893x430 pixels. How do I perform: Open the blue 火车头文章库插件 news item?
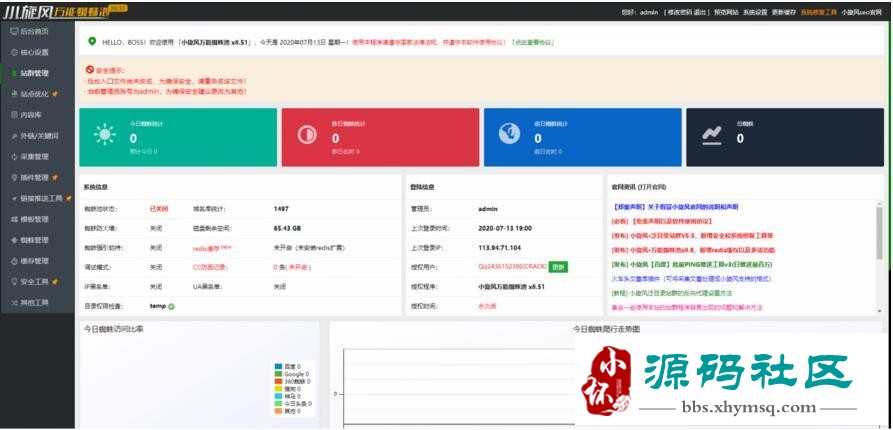coord(691,279)
